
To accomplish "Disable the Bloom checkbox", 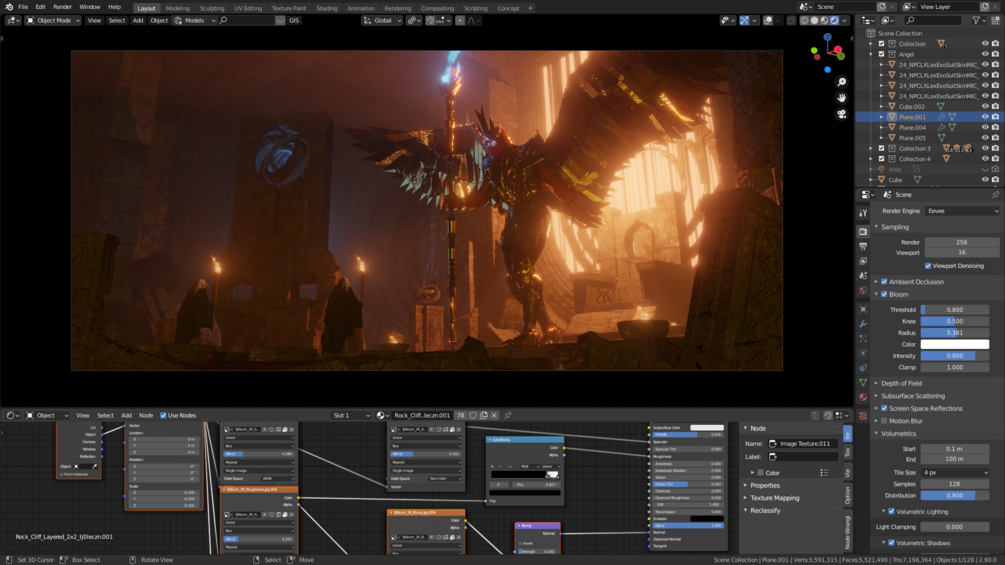I will coord(884,295).
